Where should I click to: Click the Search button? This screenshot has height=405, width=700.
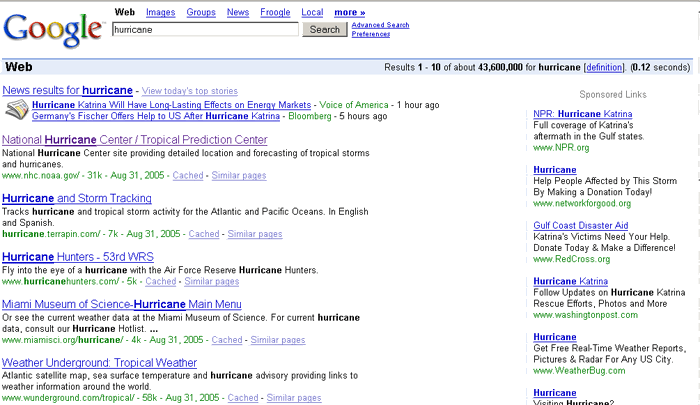(325, 29)
